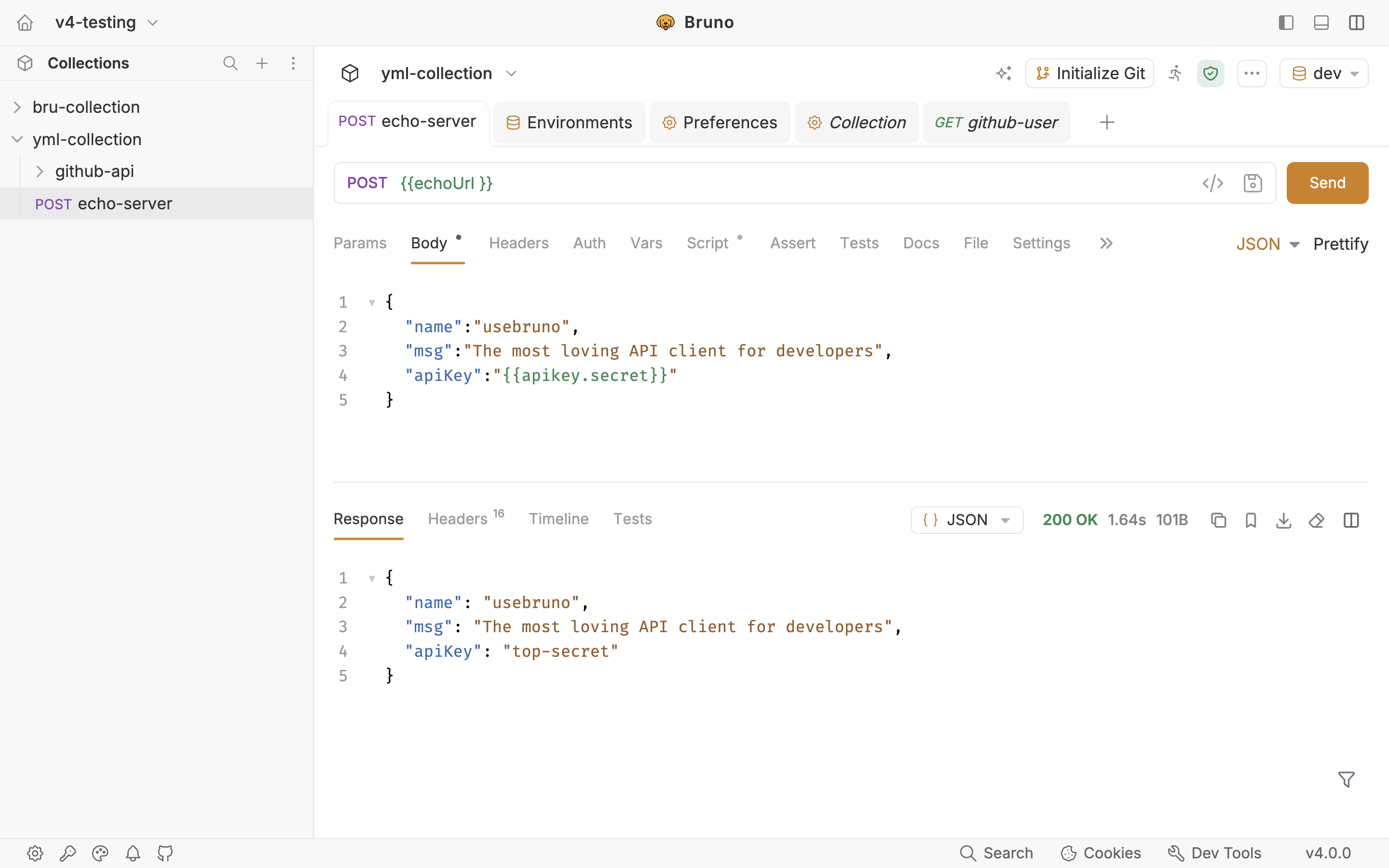This screenshot has height=868, width=1389.
Task: Open the dev environment dropdown
Action: (1323, 73)
